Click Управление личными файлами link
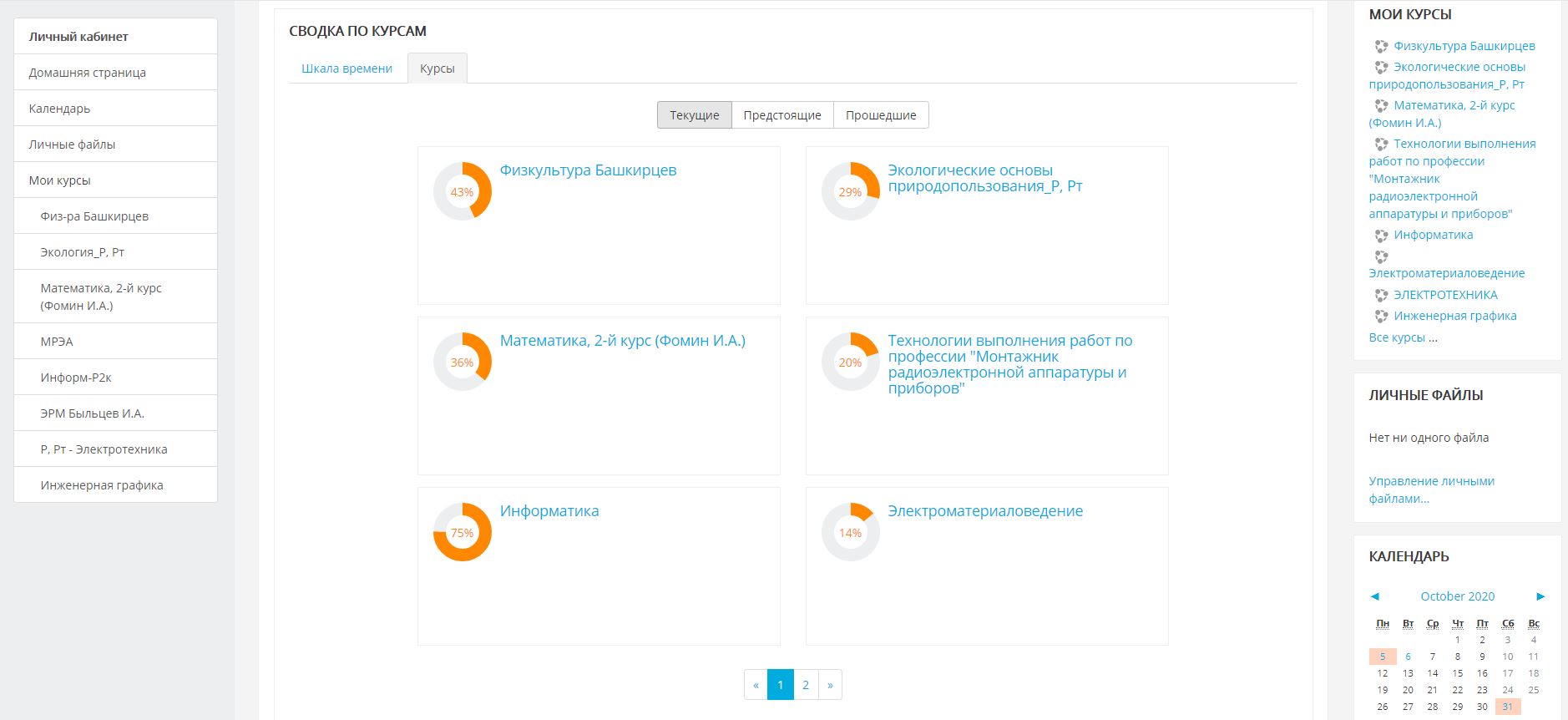 point(1431,489)
